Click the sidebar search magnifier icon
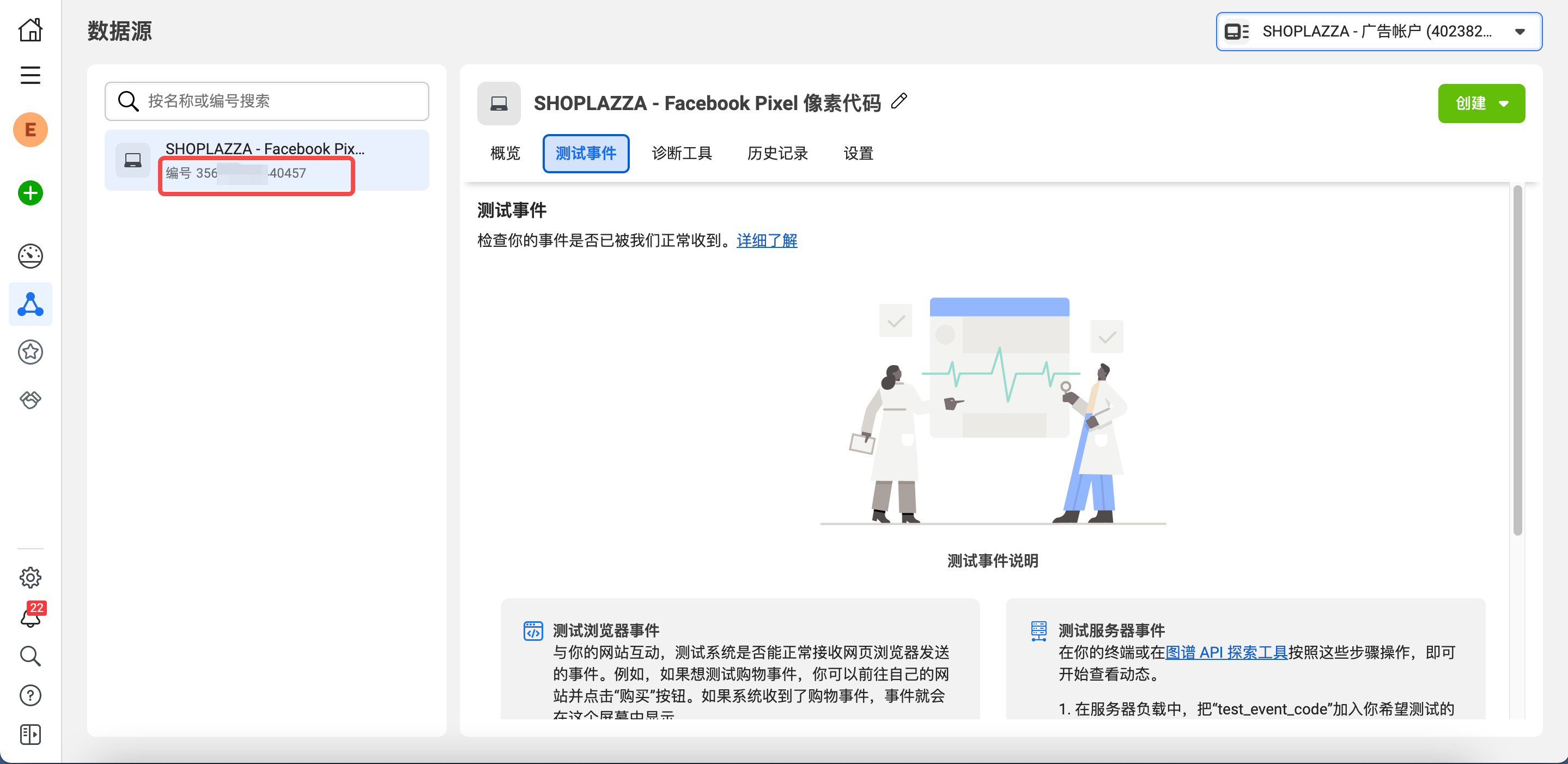This screenshot has width=1568, height=764. click(x=31, y=656)
